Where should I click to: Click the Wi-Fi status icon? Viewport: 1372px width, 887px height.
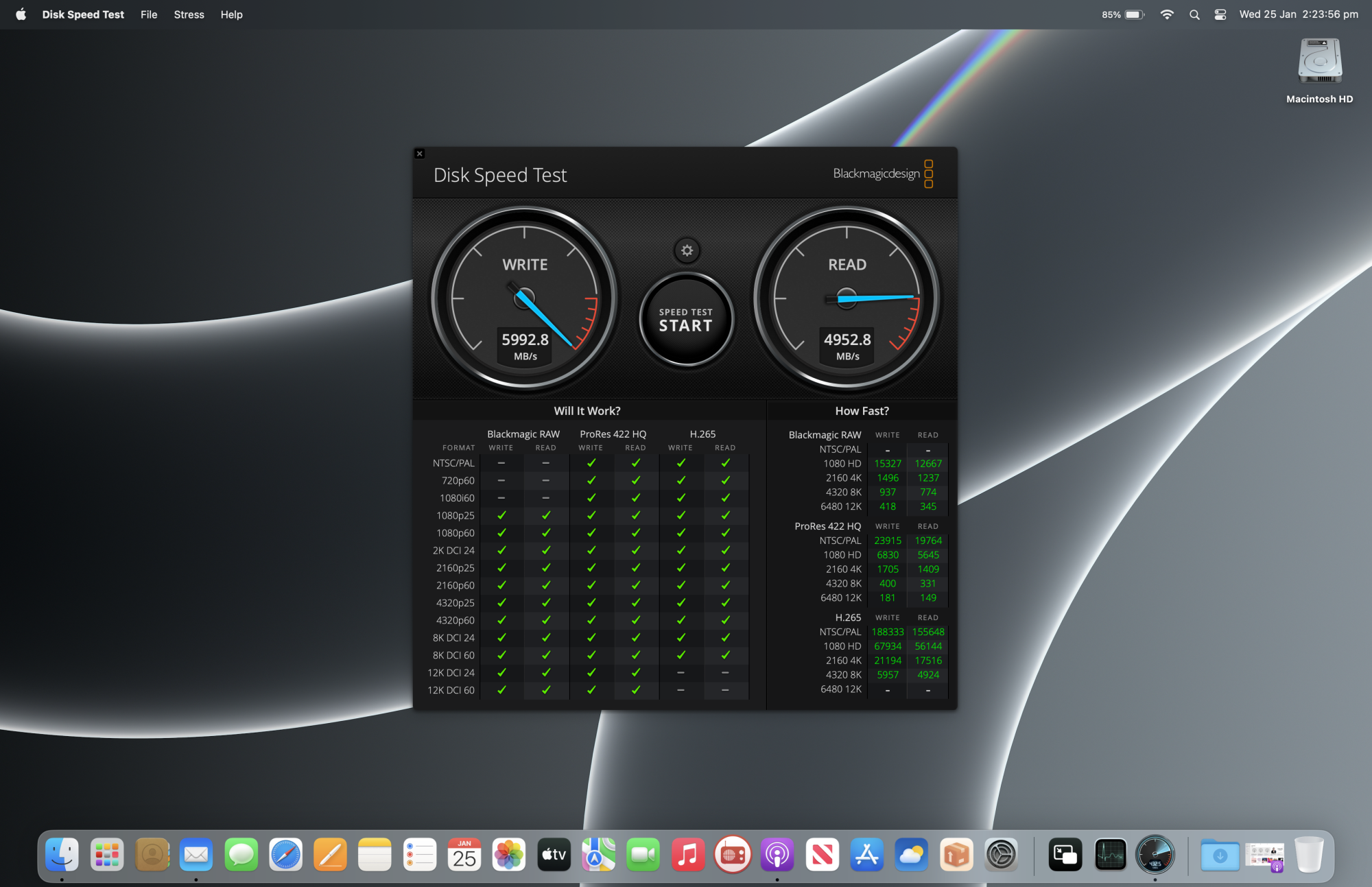1166,14
